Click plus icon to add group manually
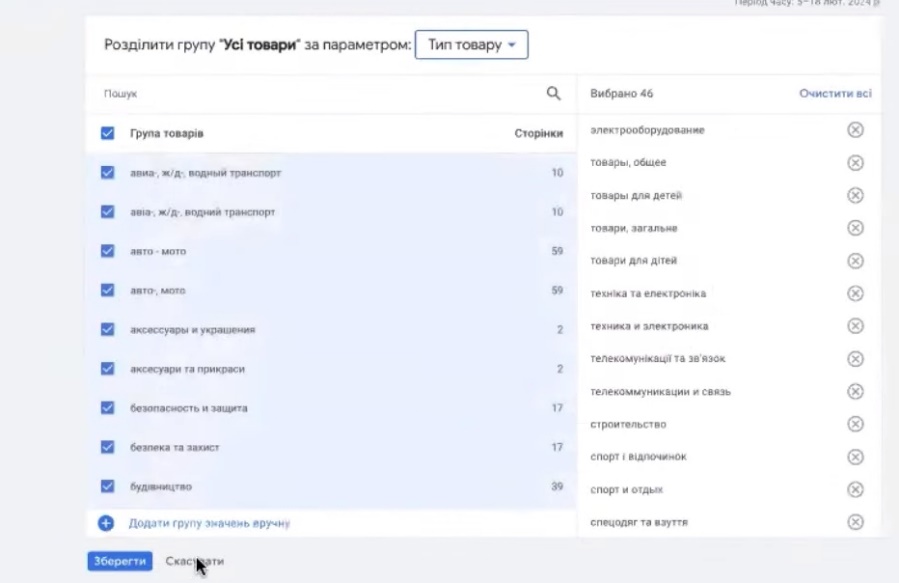Screen dimensions: 899x583 tap(106, 523)
